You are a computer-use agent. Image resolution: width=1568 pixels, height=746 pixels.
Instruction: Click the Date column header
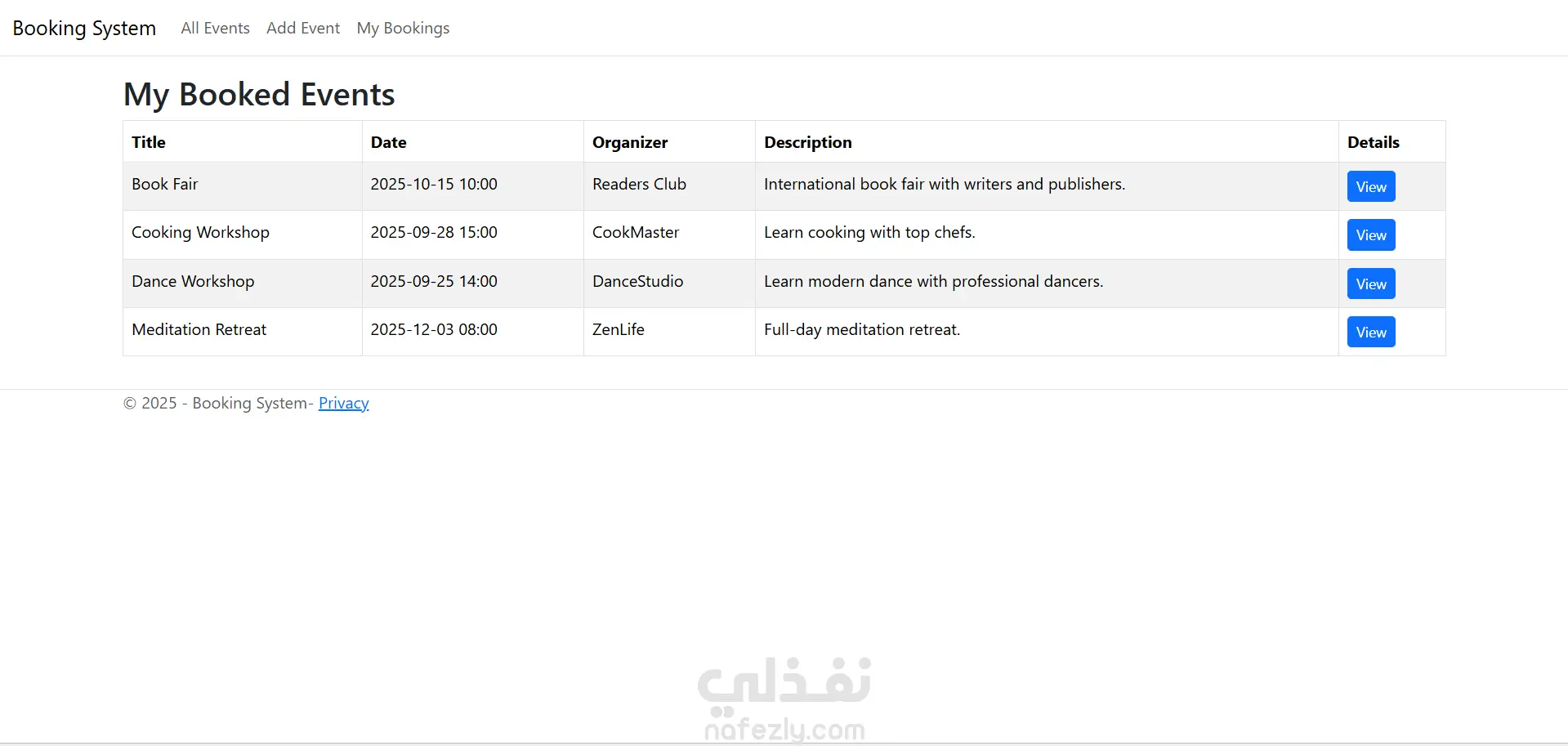[388, 142]
